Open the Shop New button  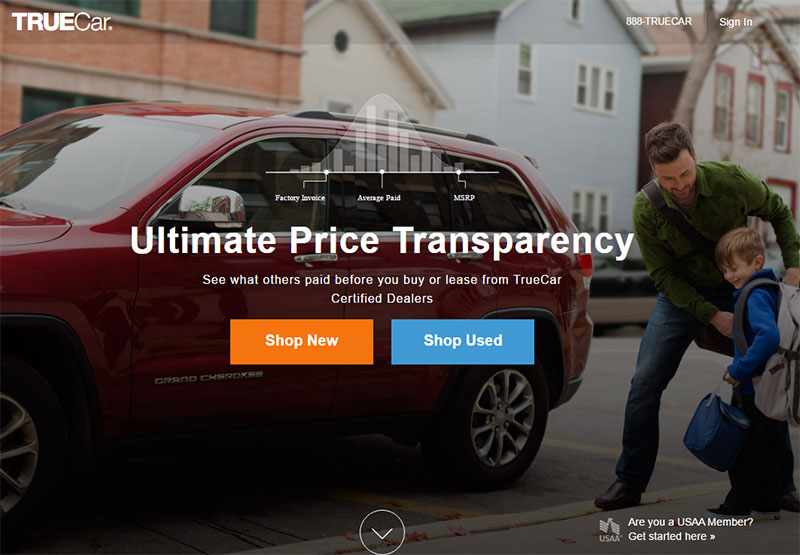pyautogui.click(x=302, y=341)
